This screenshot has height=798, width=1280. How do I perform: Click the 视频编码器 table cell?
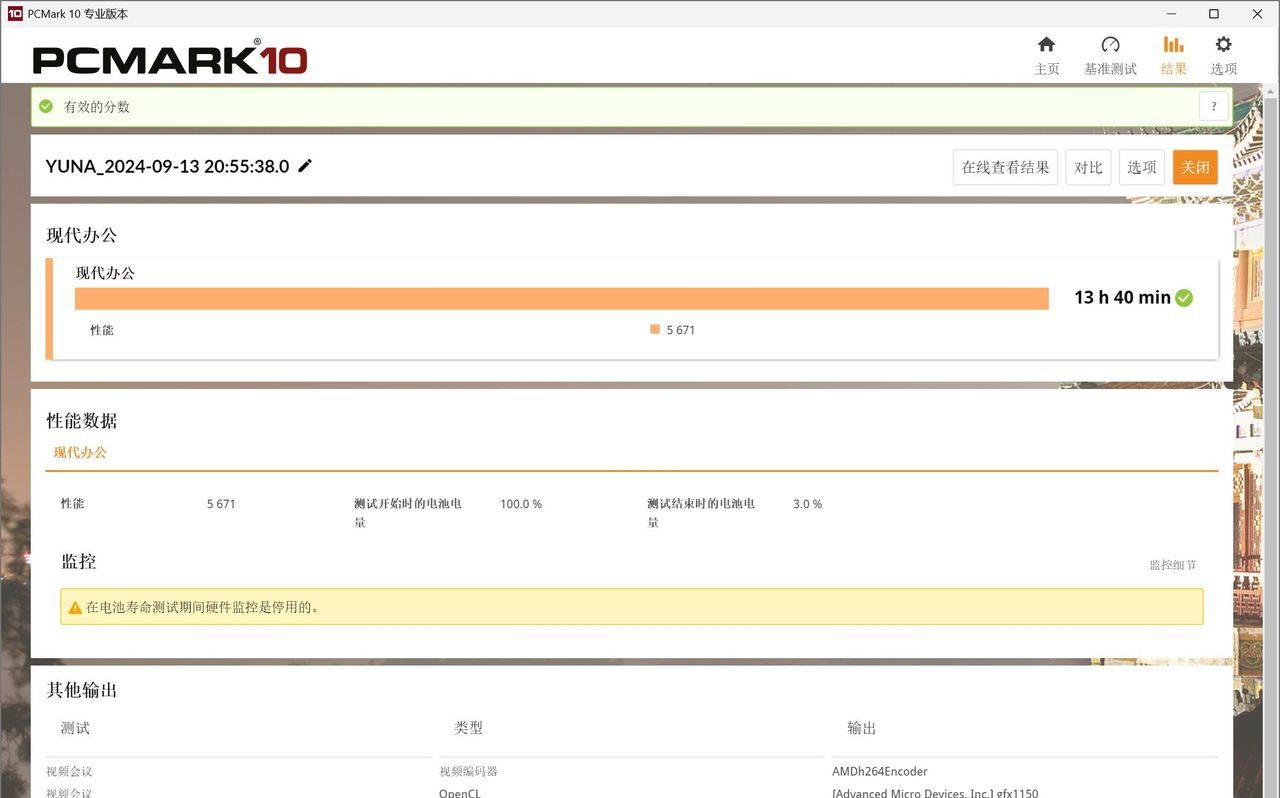[x=468, y=772]
